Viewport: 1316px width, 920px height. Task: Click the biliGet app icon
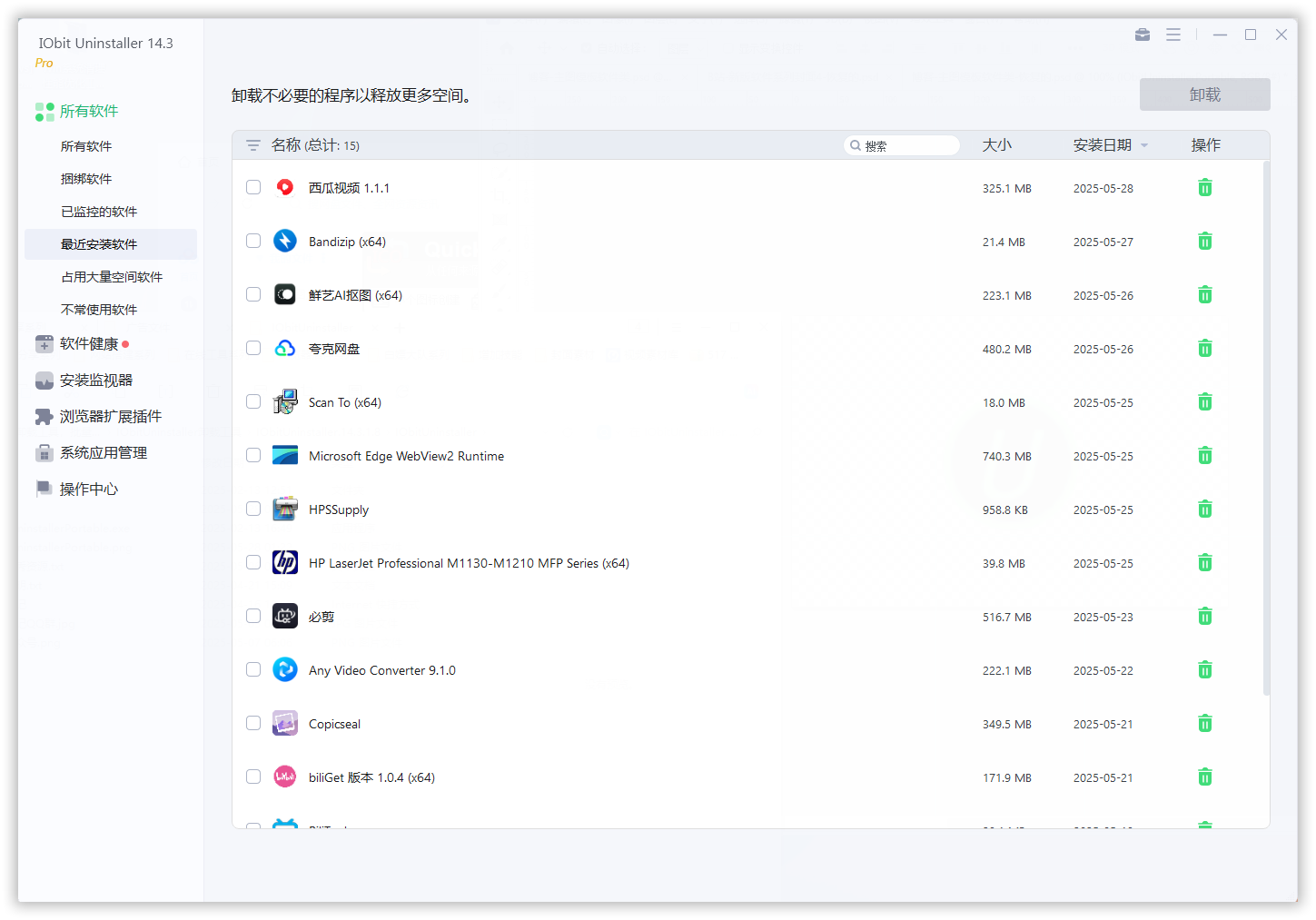(285, 777)
